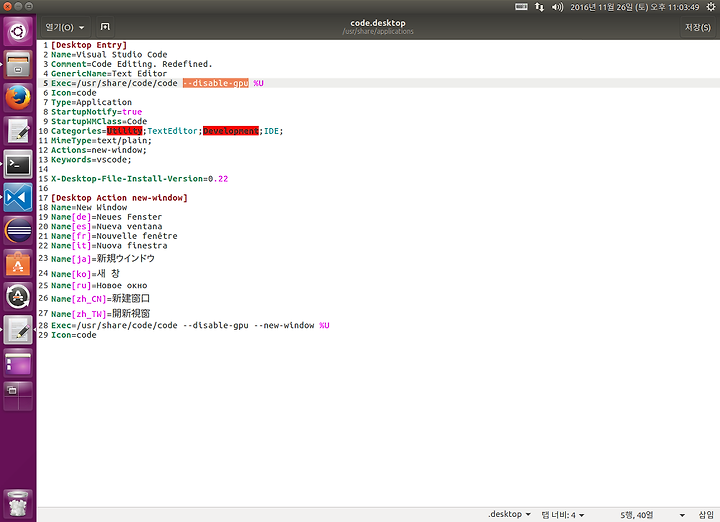Click the Name[zh_TW] line 27
720x522 pixels.
[100, 314]
